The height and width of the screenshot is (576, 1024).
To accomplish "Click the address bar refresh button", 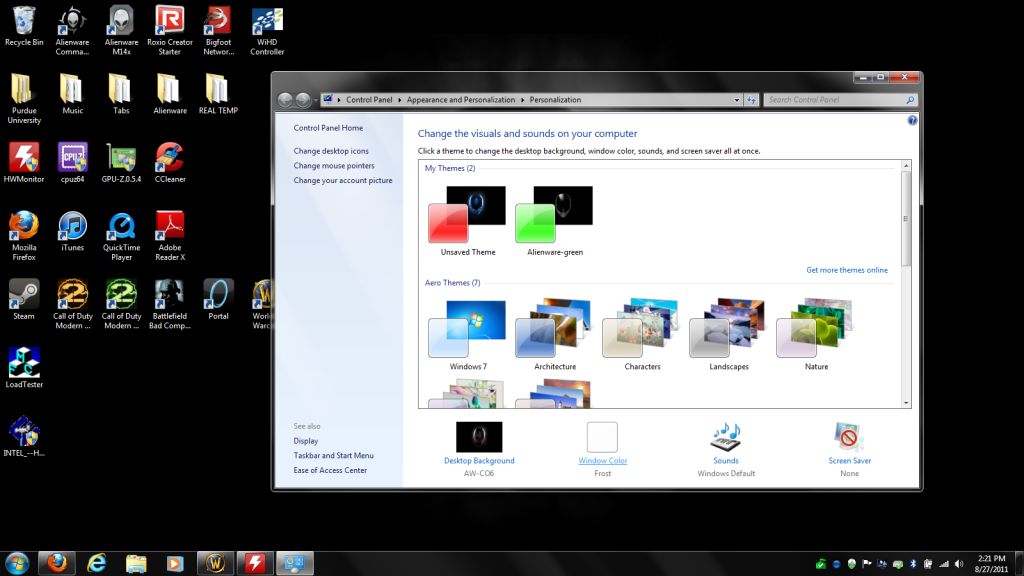I will coord(752,100).
